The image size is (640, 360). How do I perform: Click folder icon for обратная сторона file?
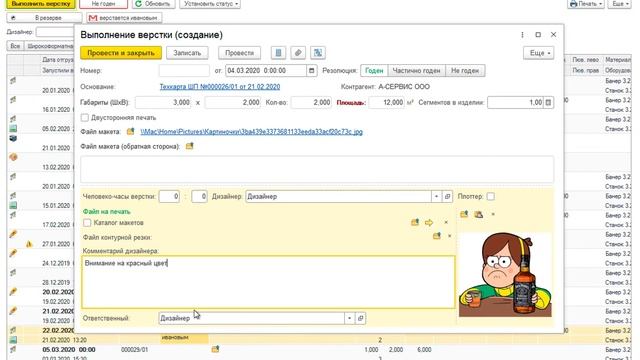(189, 146)
